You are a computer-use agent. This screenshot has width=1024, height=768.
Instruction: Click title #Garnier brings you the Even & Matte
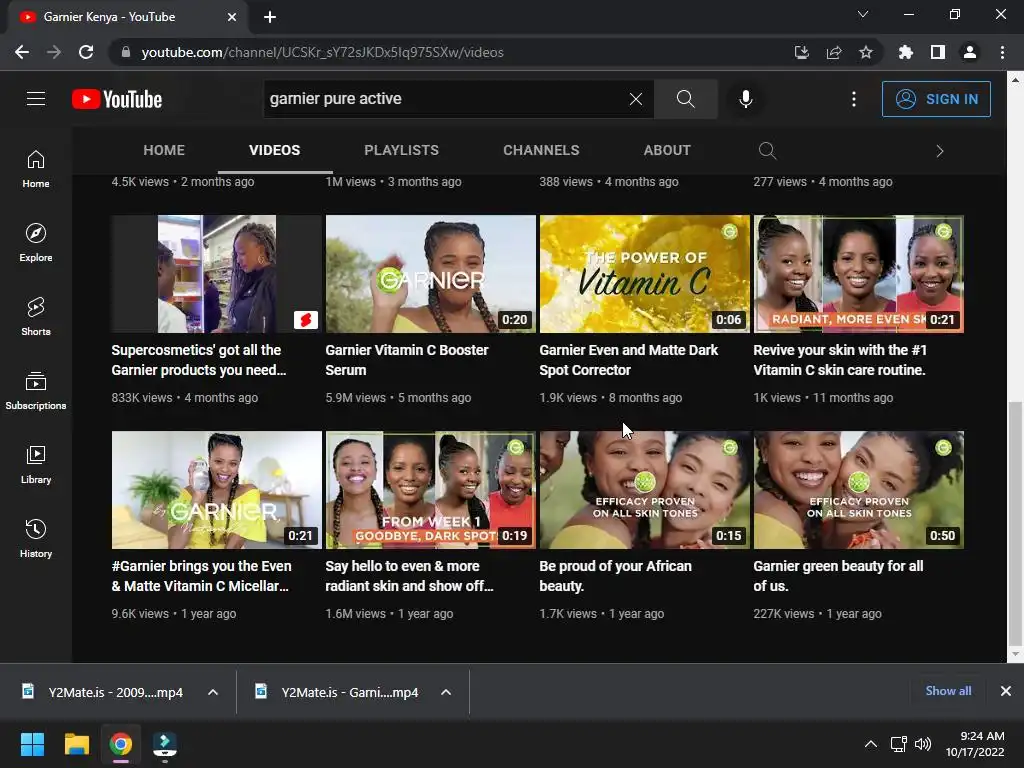[x=201, y=576]
